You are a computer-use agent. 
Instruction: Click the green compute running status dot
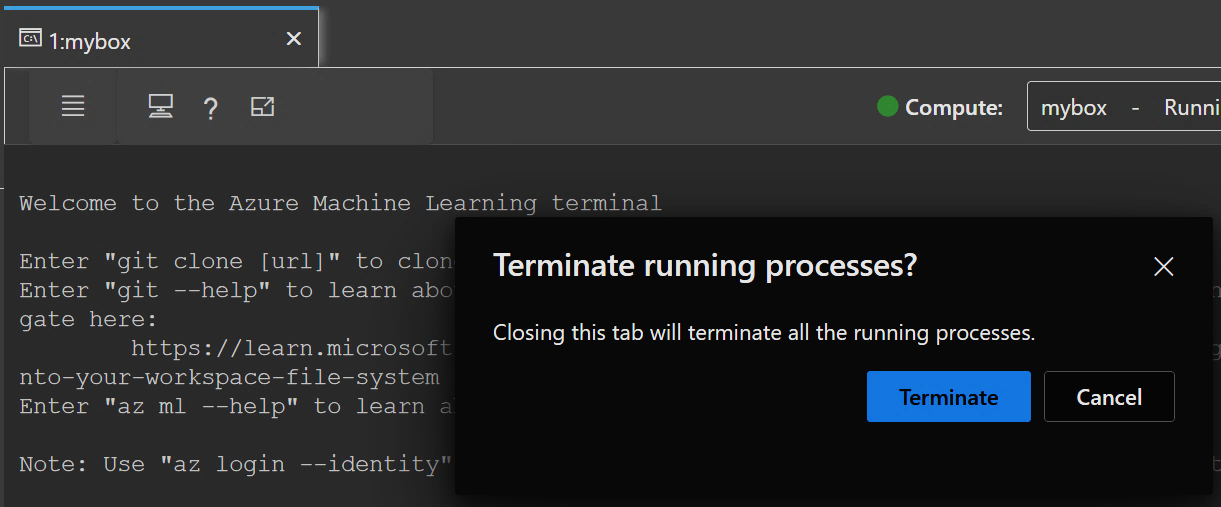coord(887,106)
